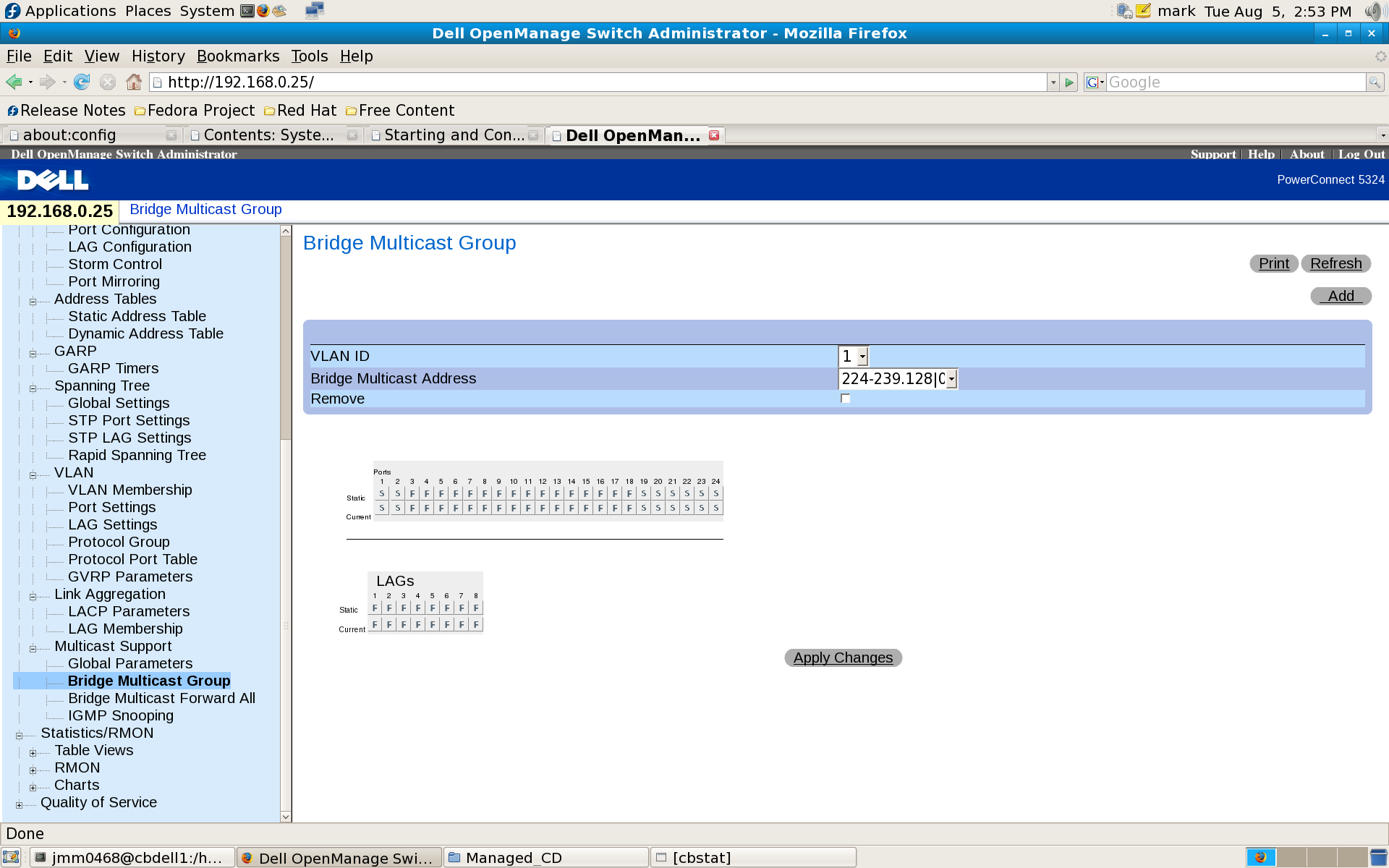
Task: Tick the Remove checkbox
Action: click(x=845, y=399)
